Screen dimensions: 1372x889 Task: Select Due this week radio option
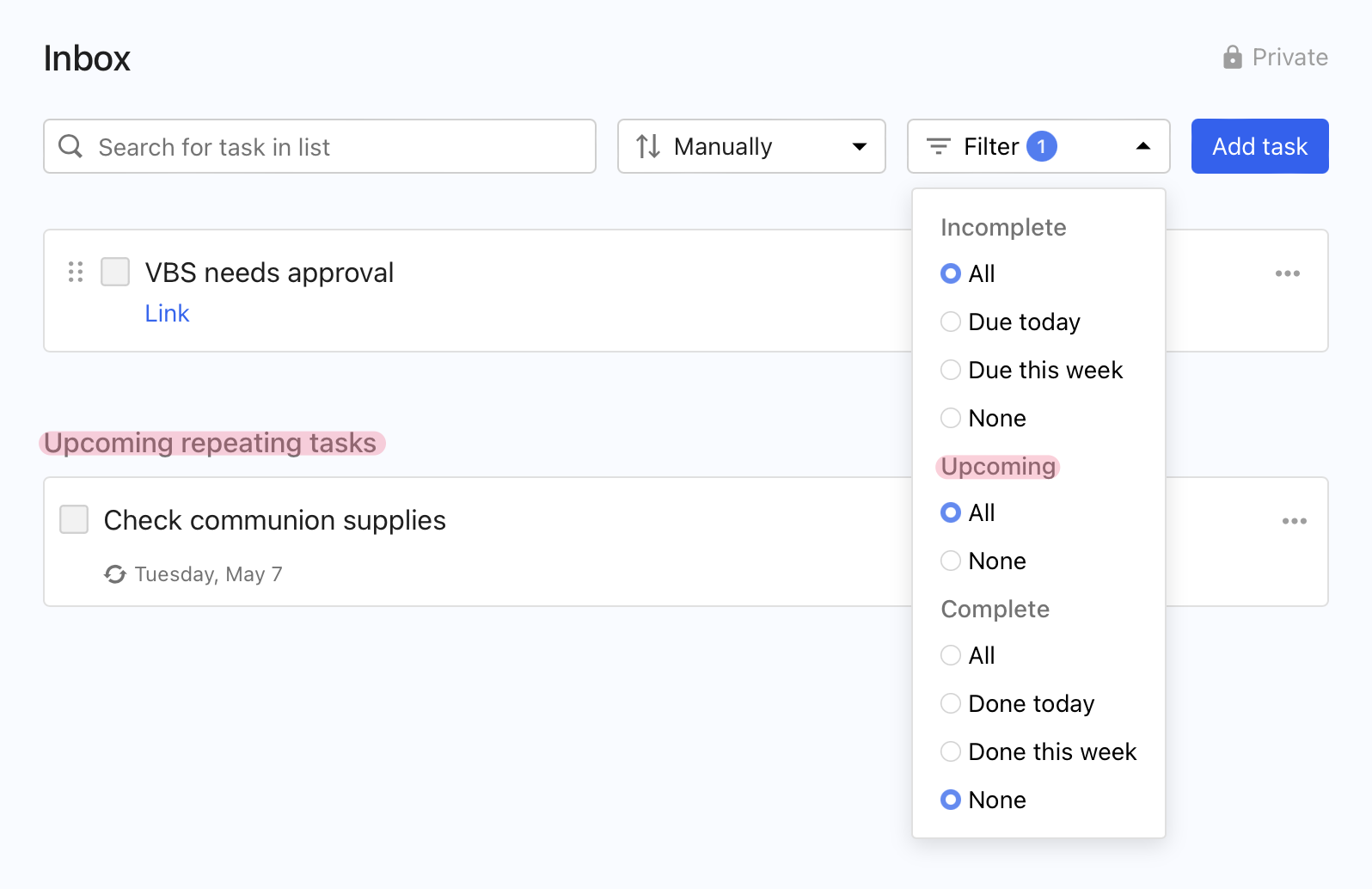click(951, 370)
